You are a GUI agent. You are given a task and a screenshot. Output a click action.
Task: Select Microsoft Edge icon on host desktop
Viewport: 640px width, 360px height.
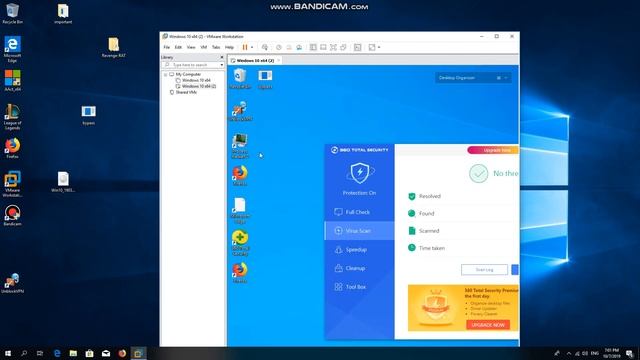(12, 49)
